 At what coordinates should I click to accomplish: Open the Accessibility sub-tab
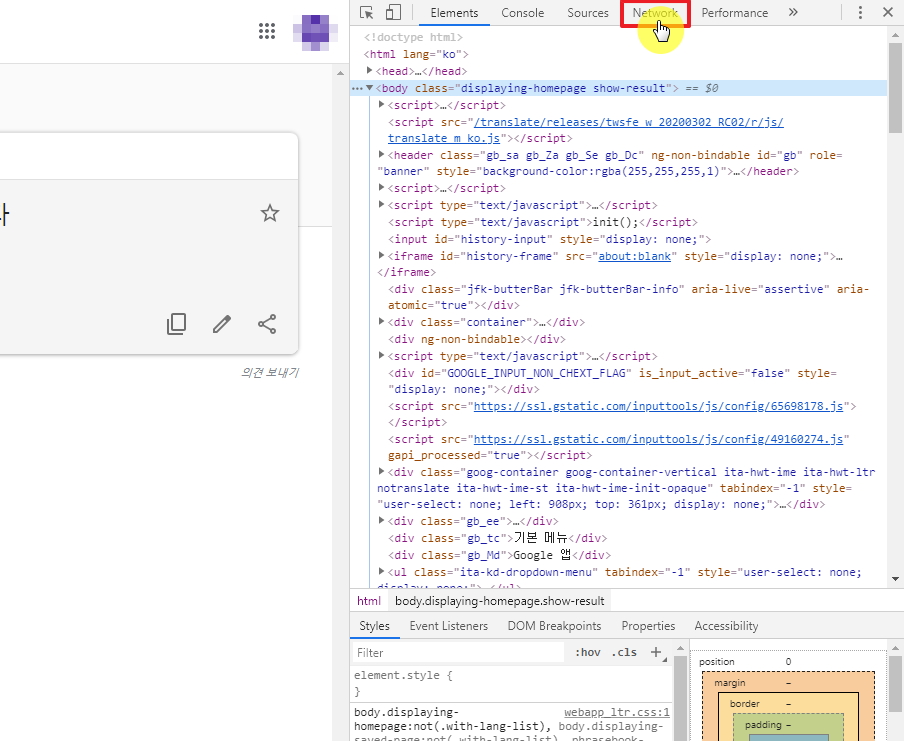pos(726,626)
